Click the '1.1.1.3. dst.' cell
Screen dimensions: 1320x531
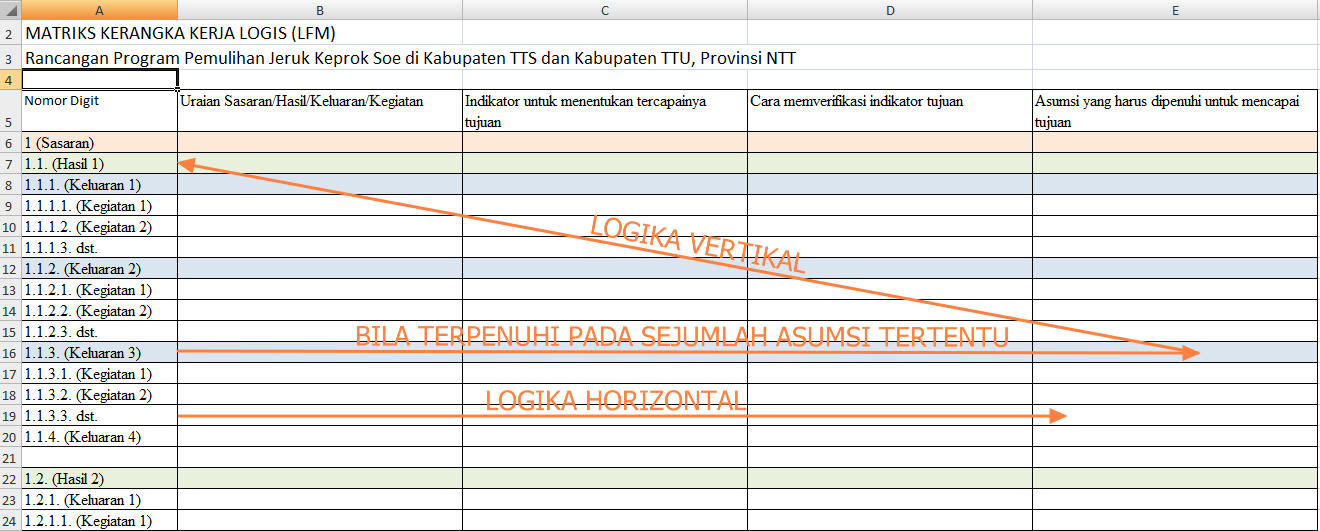click(99, 248)
